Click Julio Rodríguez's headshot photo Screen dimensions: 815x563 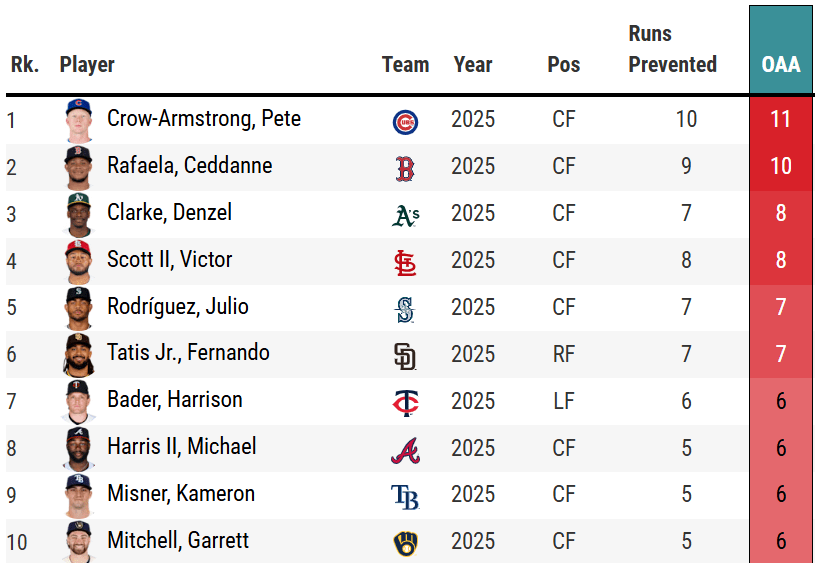[77, 308]
